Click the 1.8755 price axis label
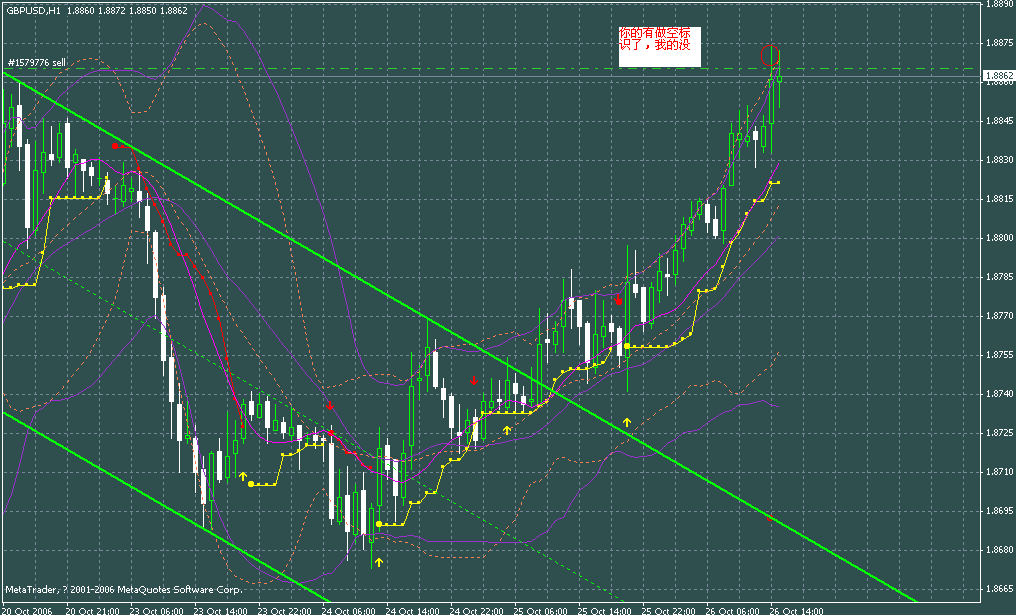The height and width of the screenshot is (615, 1016). [x=999, y=354]
